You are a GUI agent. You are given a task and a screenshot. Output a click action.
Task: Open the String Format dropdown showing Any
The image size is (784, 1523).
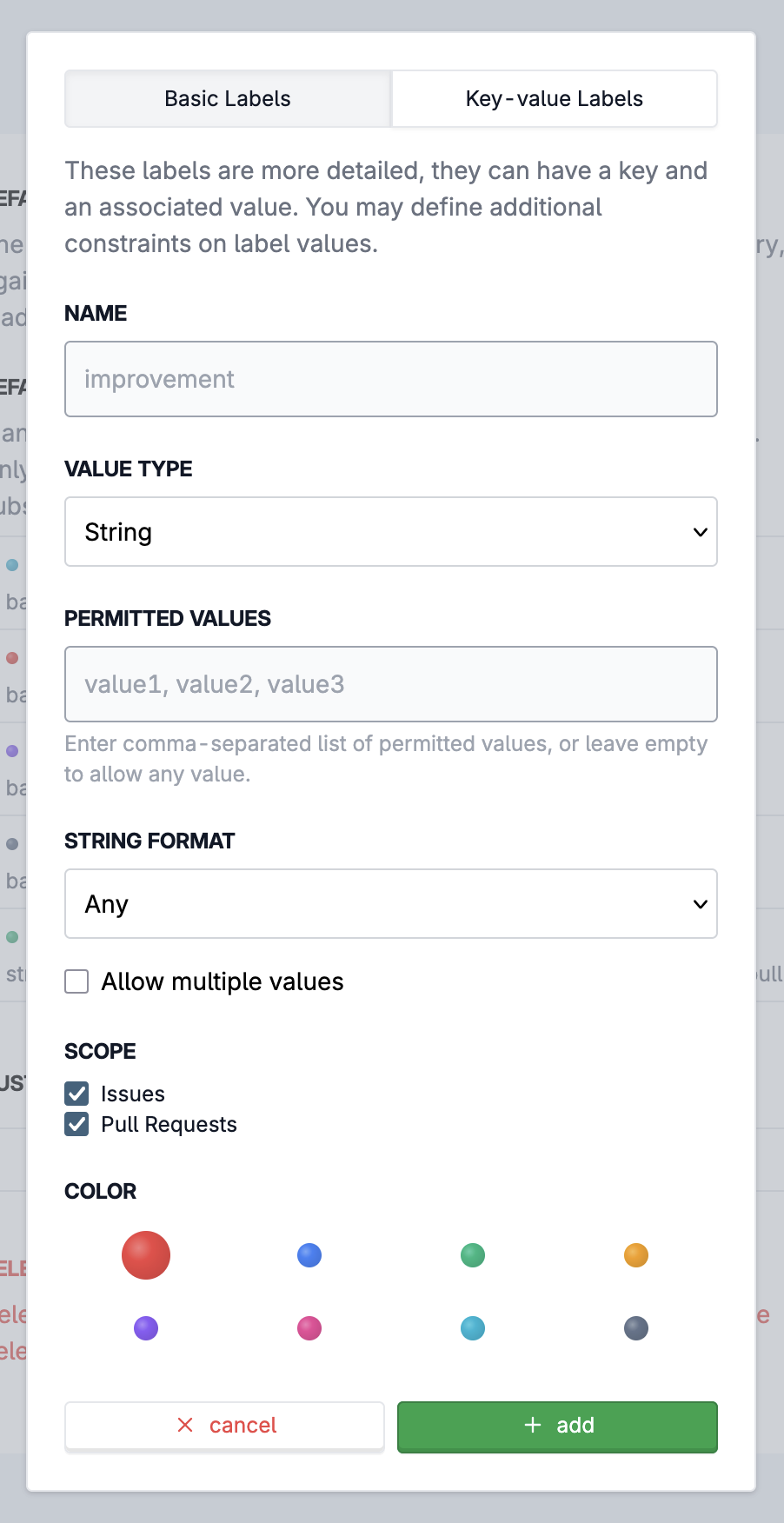(390, 904)
